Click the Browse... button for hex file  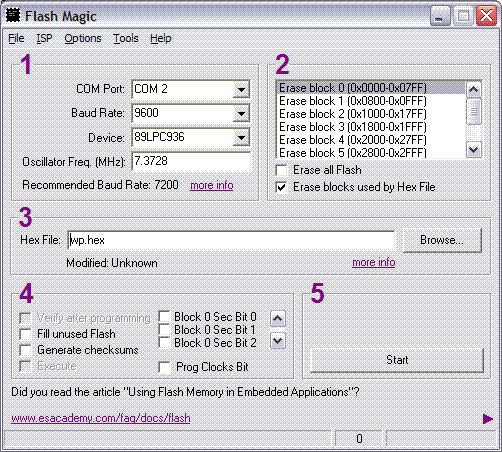(x=442, y=240)
